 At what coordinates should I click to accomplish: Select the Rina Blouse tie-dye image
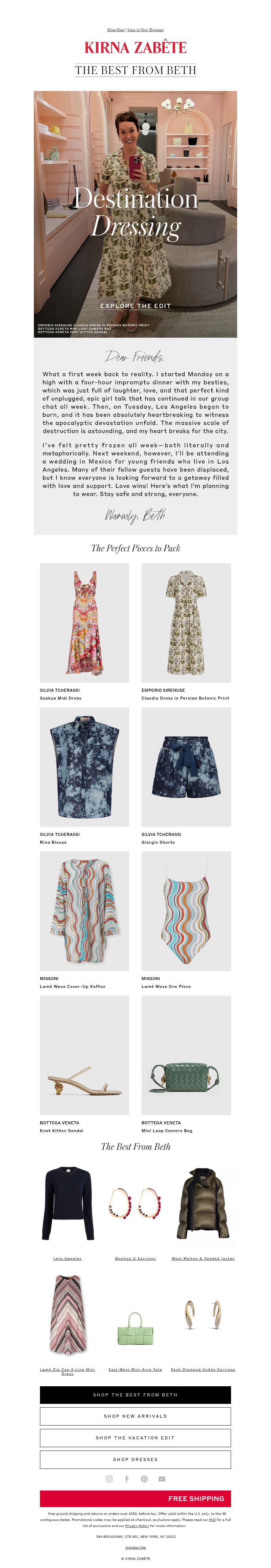(x=85, y=766)
